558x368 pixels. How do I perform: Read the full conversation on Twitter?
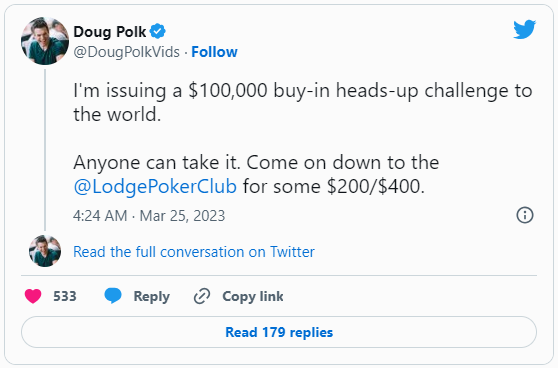(x=194, y=252)
